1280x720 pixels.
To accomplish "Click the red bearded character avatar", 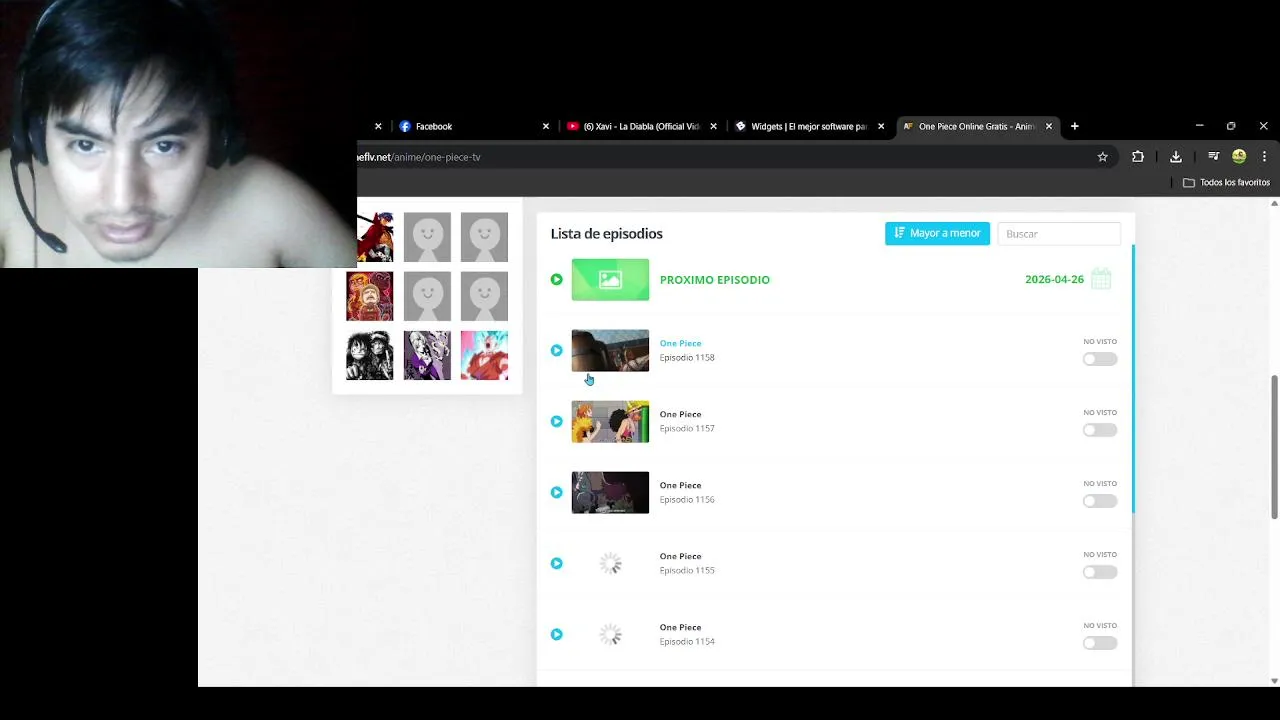I will pyautogui.click(x=370, y=296).
